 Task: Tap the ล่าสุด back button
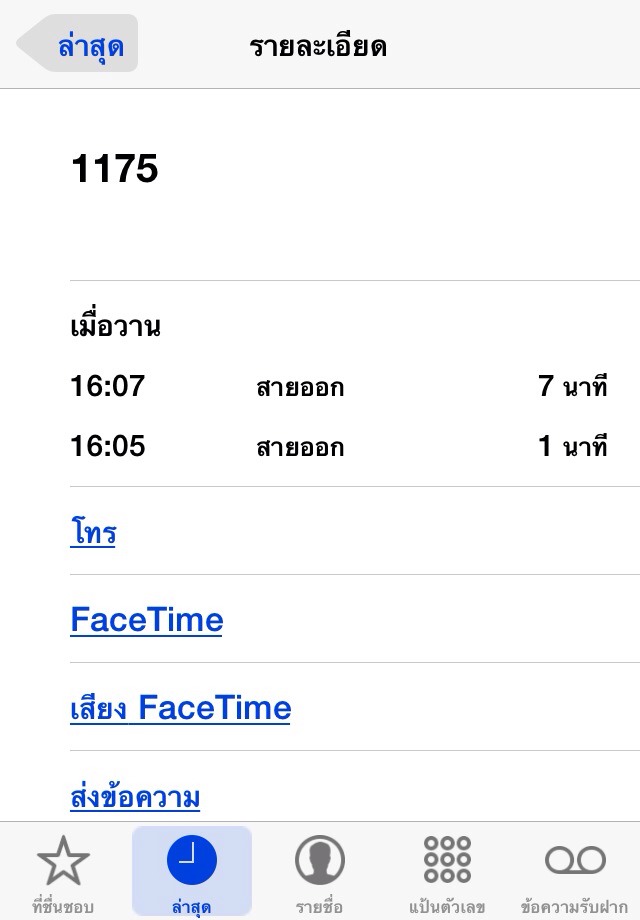pyautogui.click(x=77, y=43)
